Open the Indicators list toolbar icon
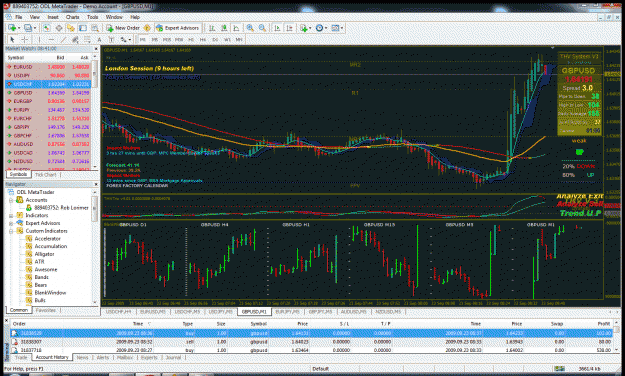This screenshot has height=376, width=625. pyautogui.click(x=304, y=28)
